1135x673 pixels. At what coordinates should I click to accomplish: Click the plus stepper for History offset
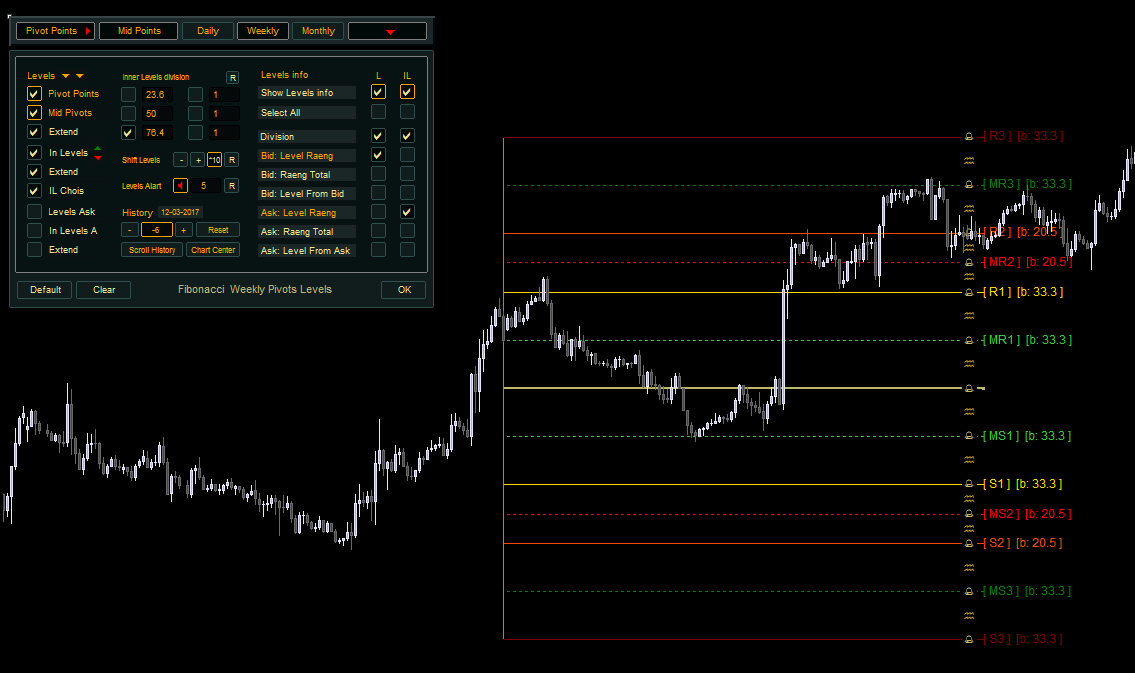click(184, 230)
